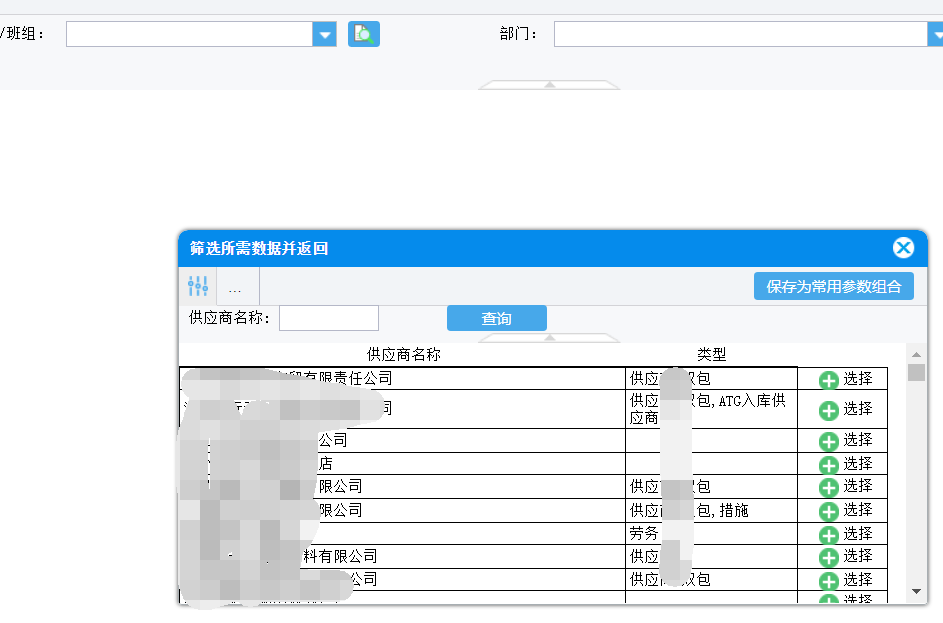Click the search document icon beside 班组
Viewport: 943px width, 623px height.
coord(364,34)
